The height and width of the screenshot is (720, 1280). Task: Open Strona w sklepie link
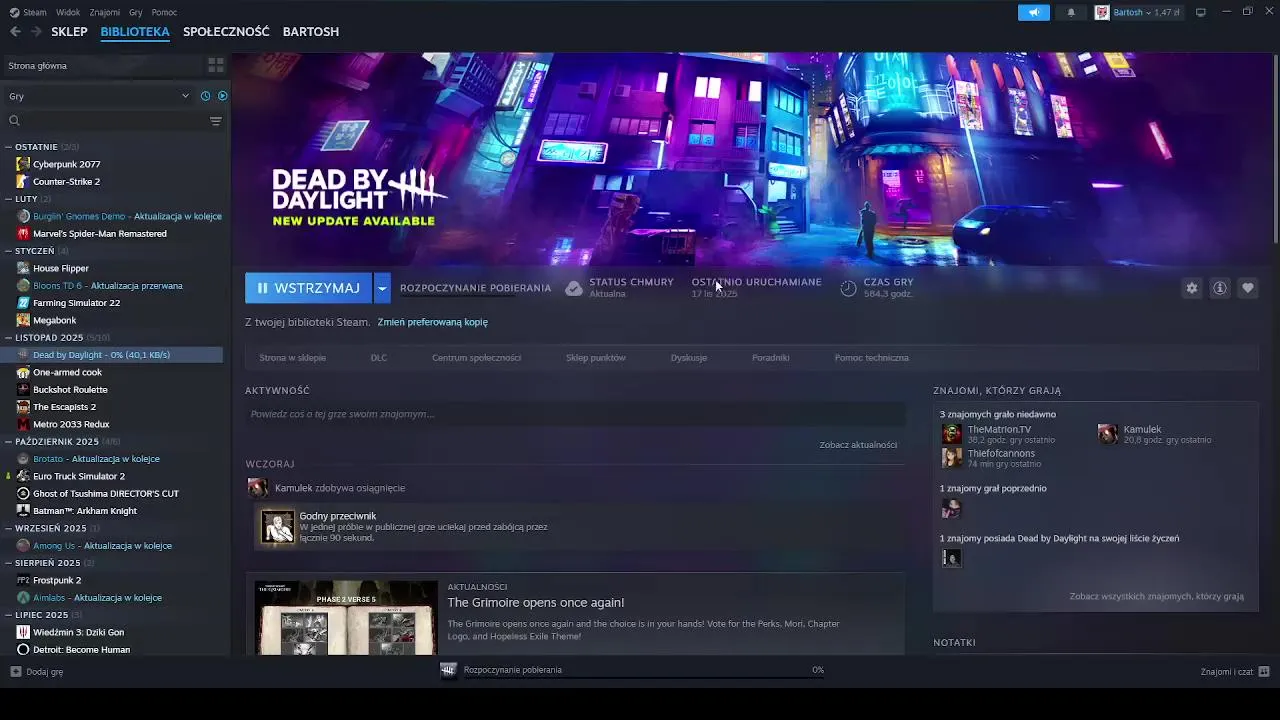(x=292, y=358)
